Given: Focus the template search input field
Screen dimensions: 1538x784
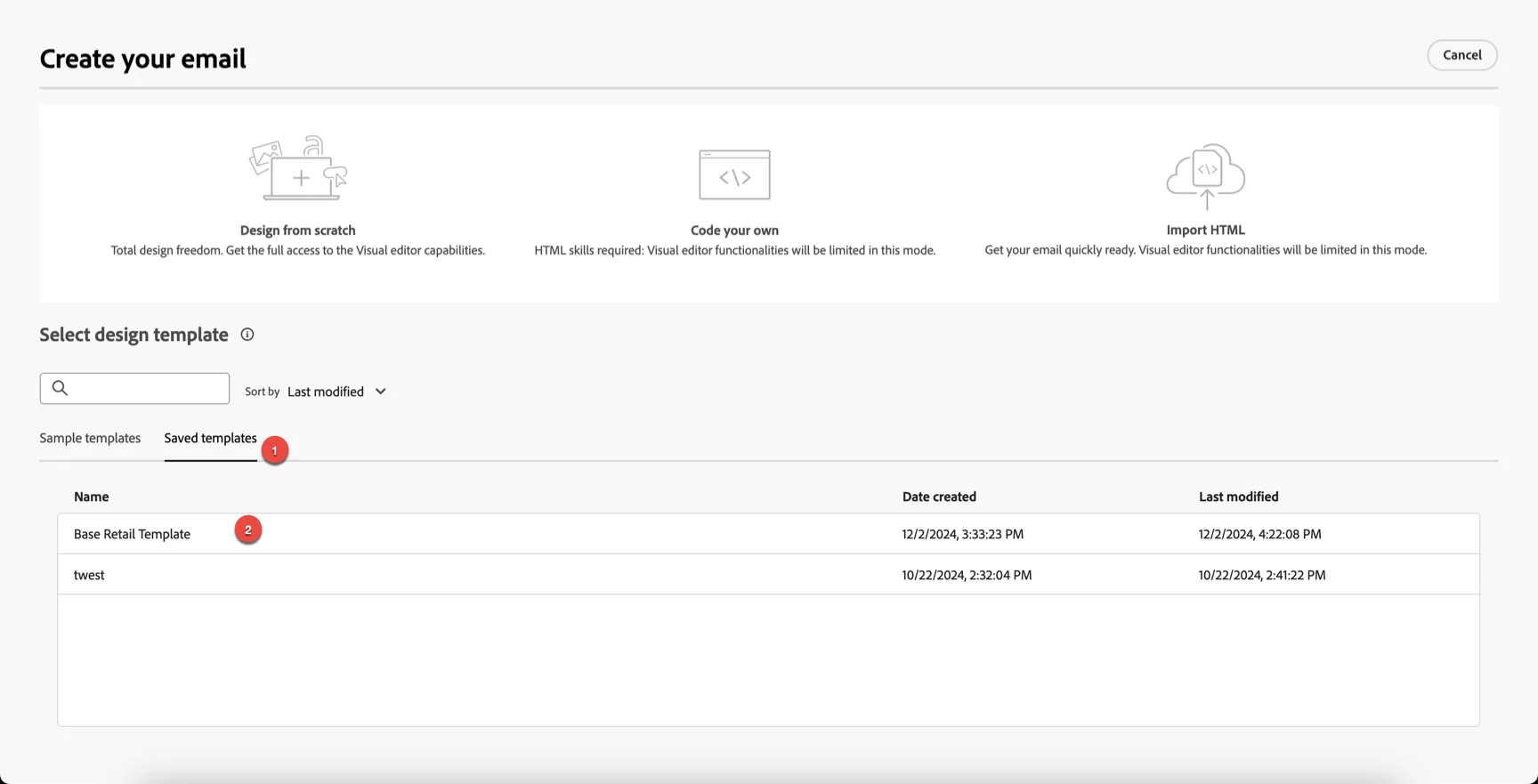Looking at the screenshot, I should click(x=134, y=388).
